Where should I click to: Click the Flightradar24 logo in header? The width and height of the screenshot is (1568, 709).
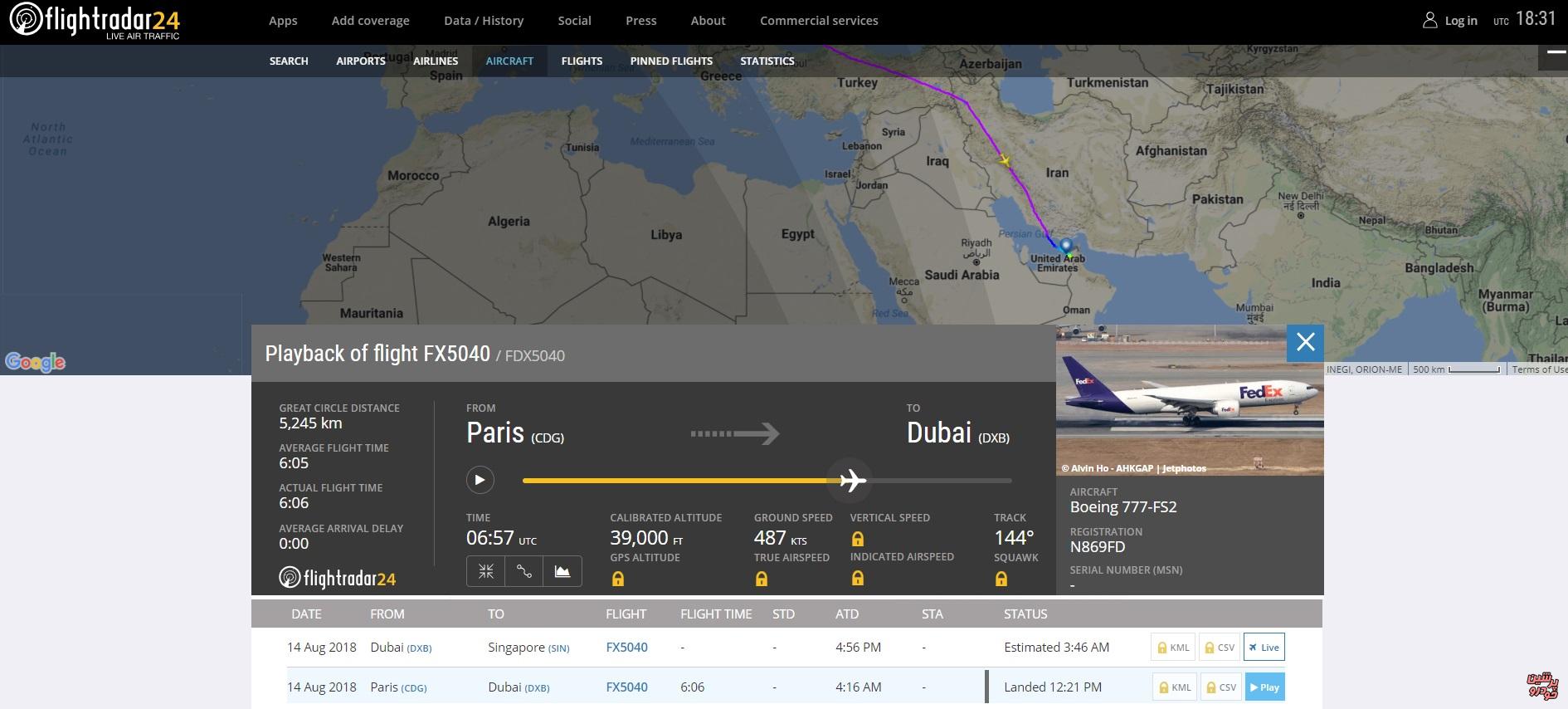95,21
